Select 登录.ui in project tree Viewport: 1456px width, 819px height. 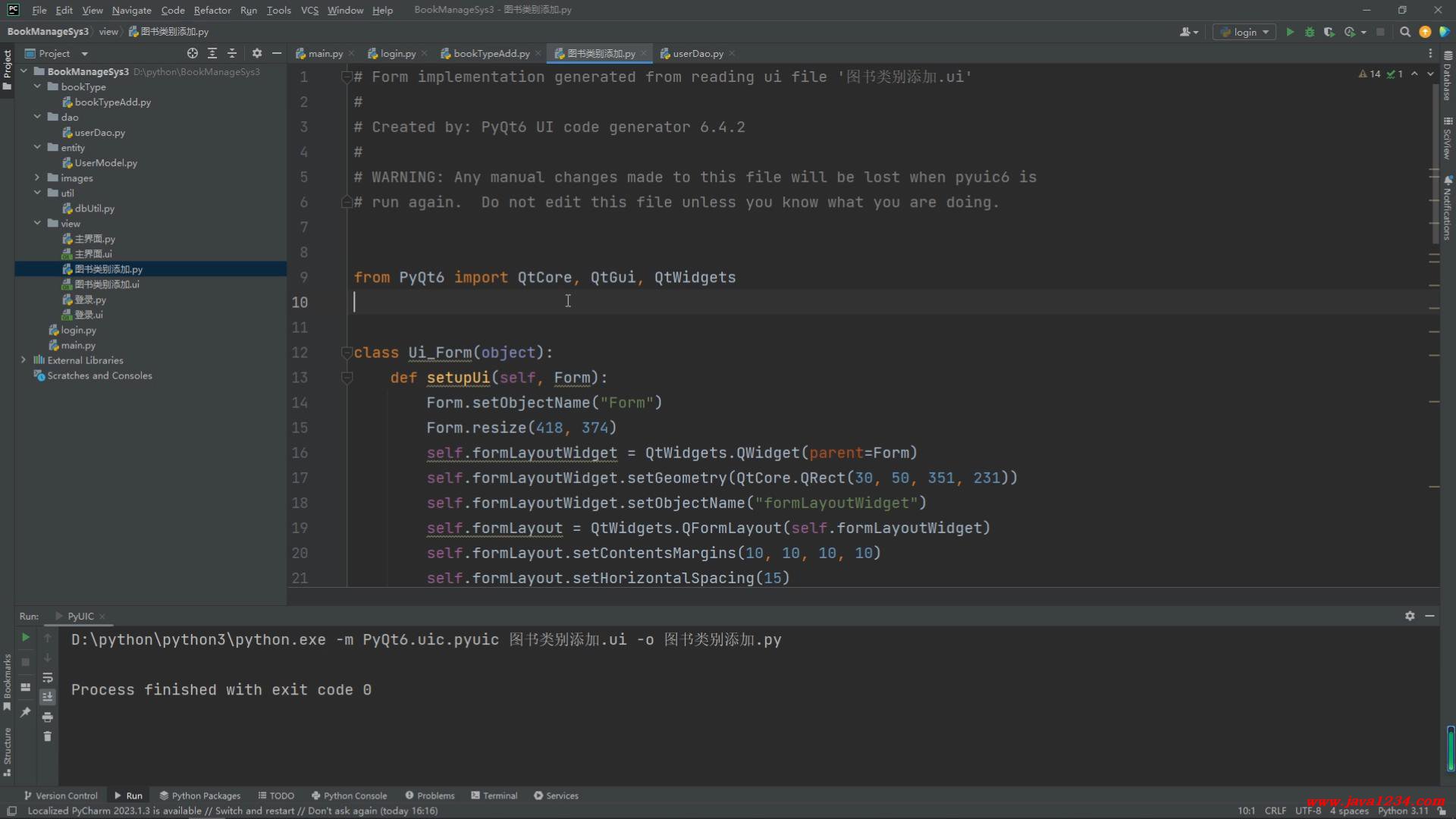click(x=88, y=315)
